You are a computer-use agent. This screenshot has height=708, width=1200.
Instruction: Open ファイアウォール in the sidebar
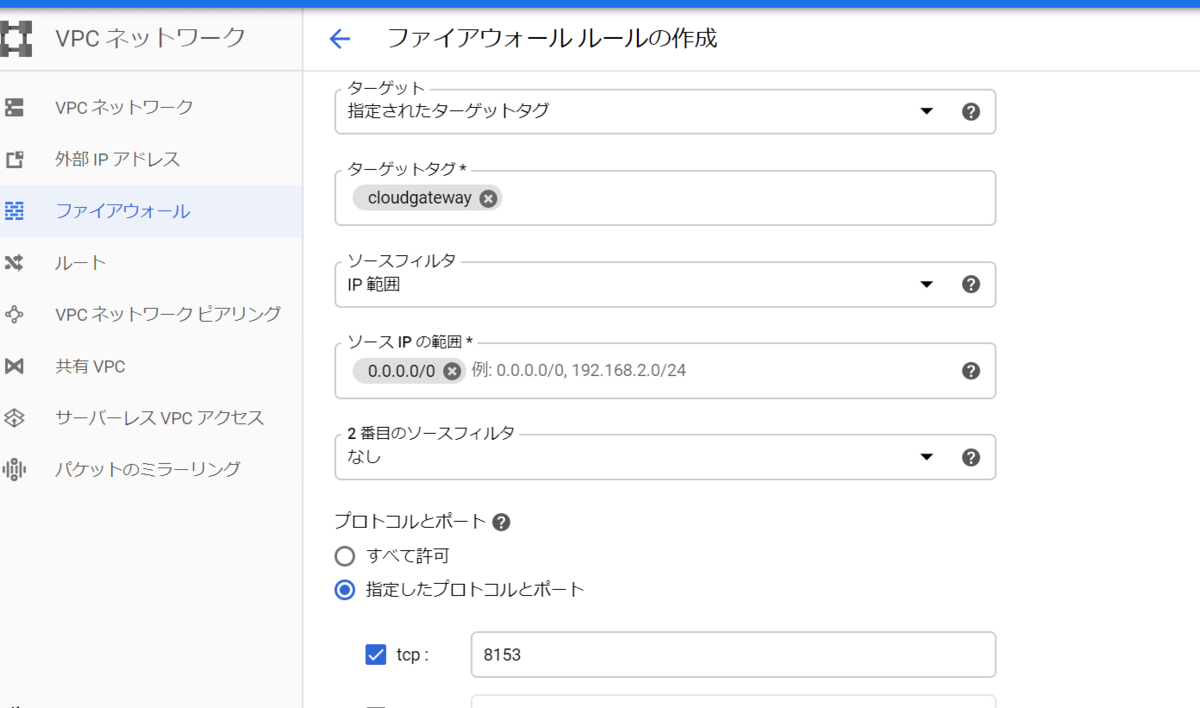tap(122, 211)
